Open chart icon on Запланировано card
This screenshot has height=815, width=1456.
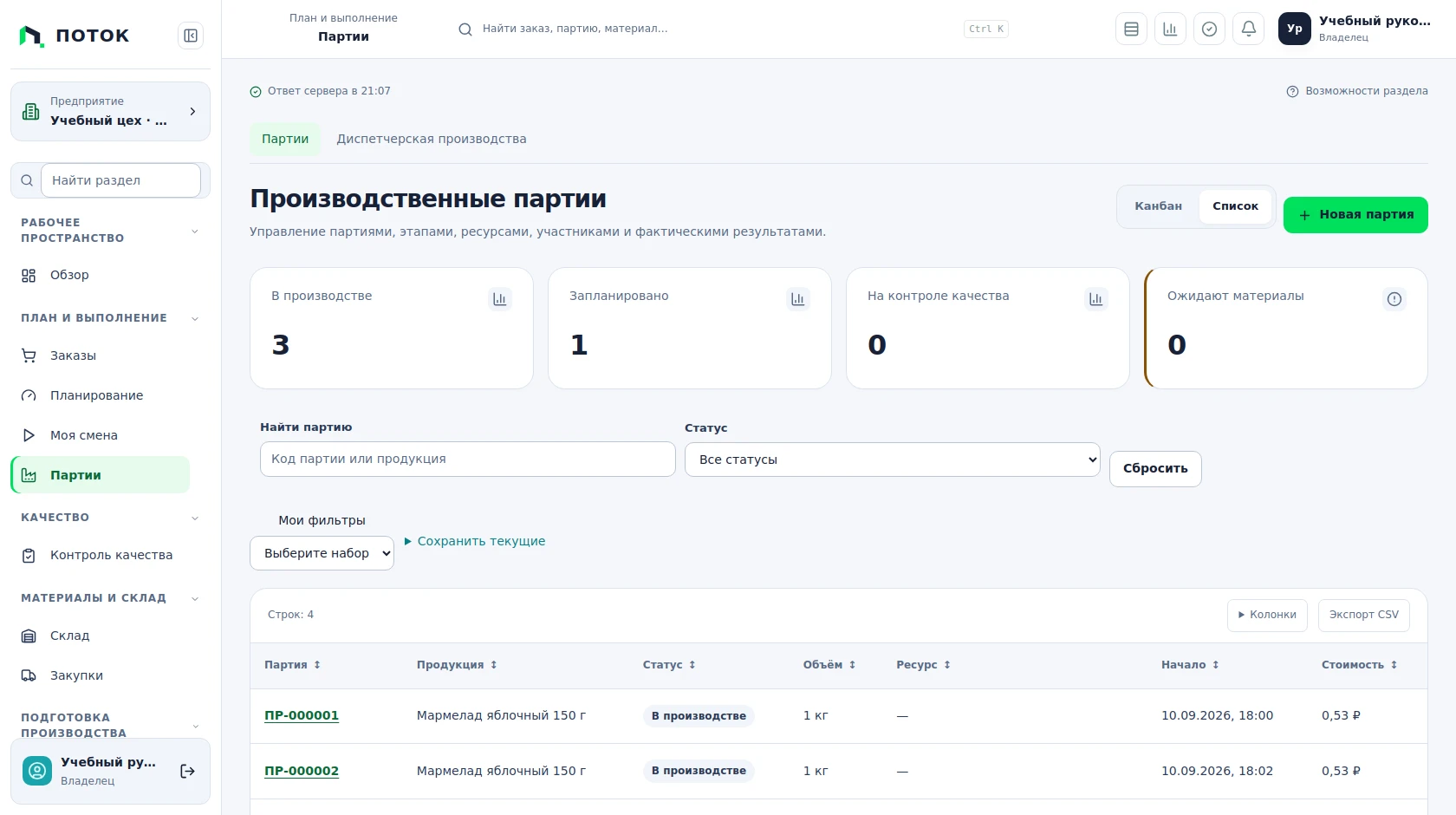point(798,299)
